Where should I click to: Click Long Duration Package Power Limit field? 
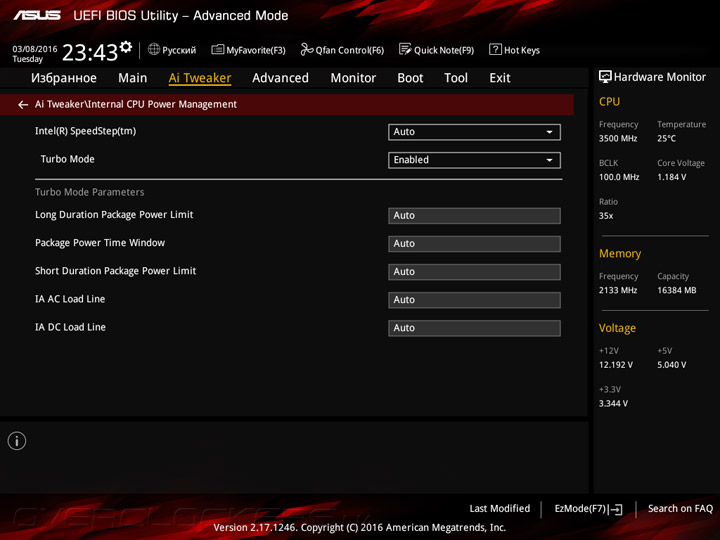point(474,216)
